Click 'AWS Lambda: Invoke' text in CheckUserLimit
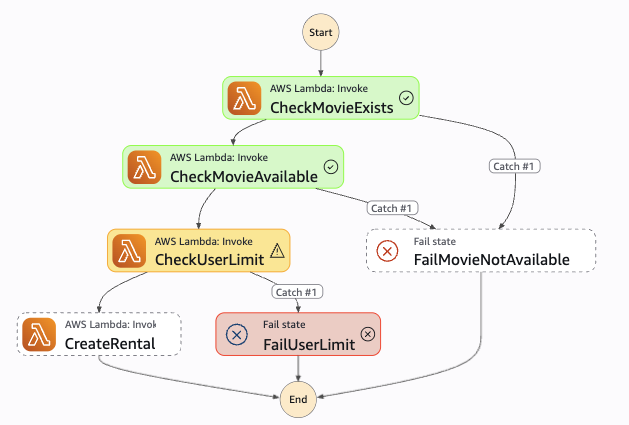The image size is (629, 425). (x=204, y=241)
